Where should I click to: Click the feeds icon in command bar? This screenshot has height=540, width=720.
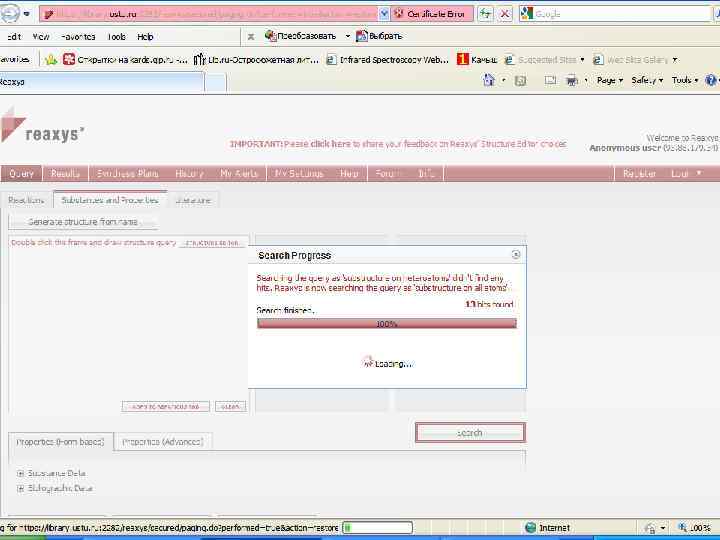pos(520,81)
